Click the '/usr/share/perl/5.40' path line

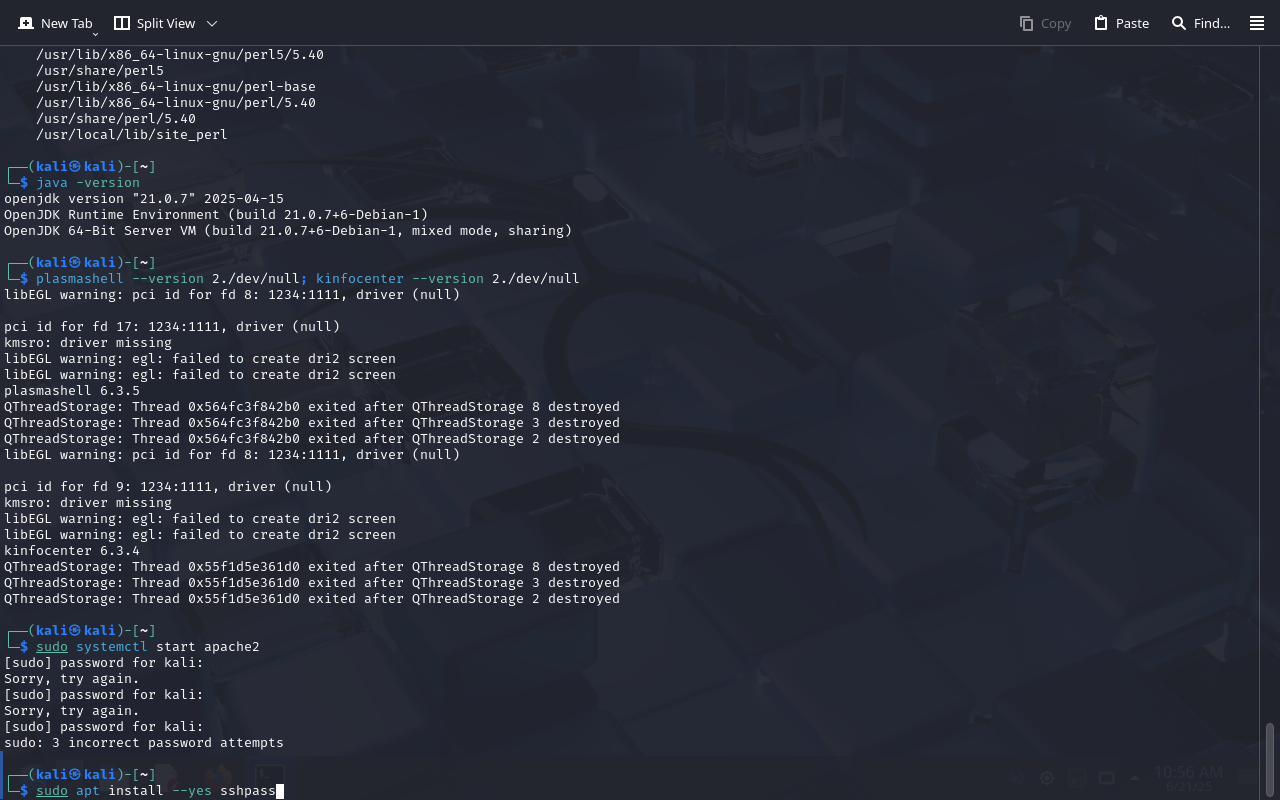tap(116, 119)
